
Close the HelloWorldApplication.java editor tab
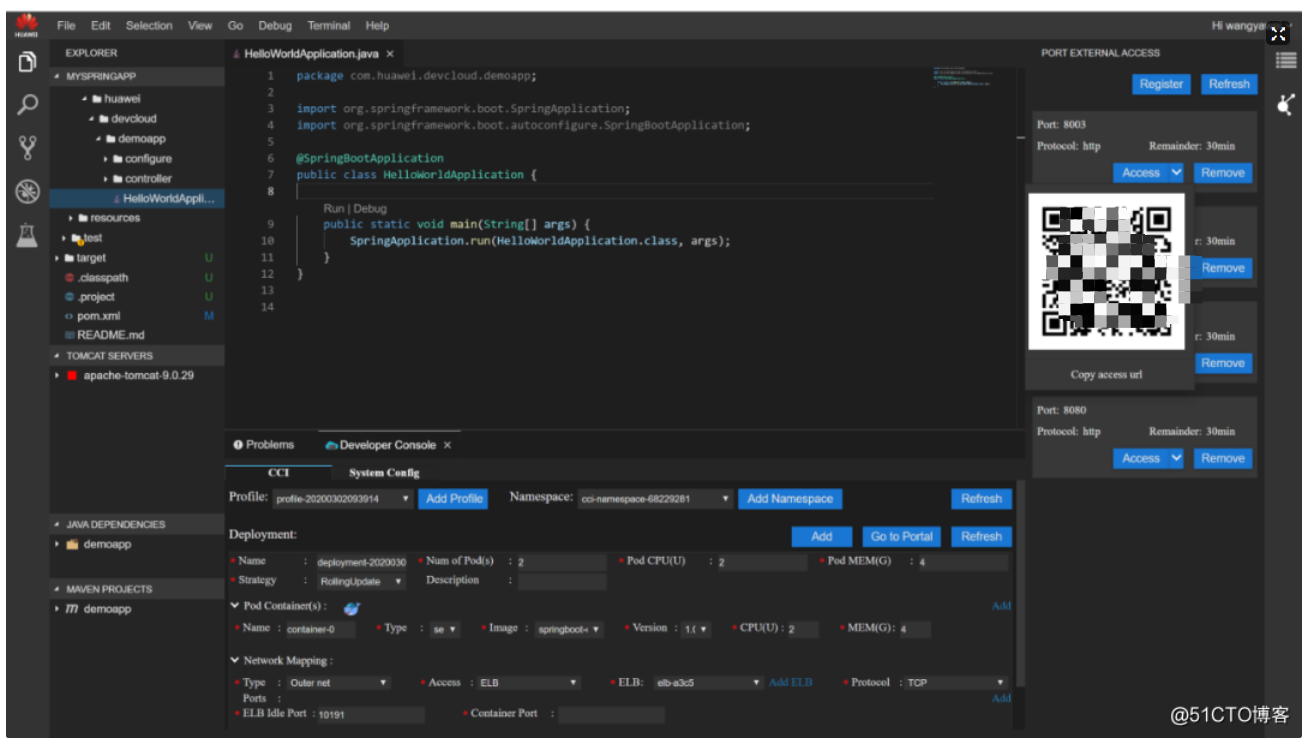point(390,54)
